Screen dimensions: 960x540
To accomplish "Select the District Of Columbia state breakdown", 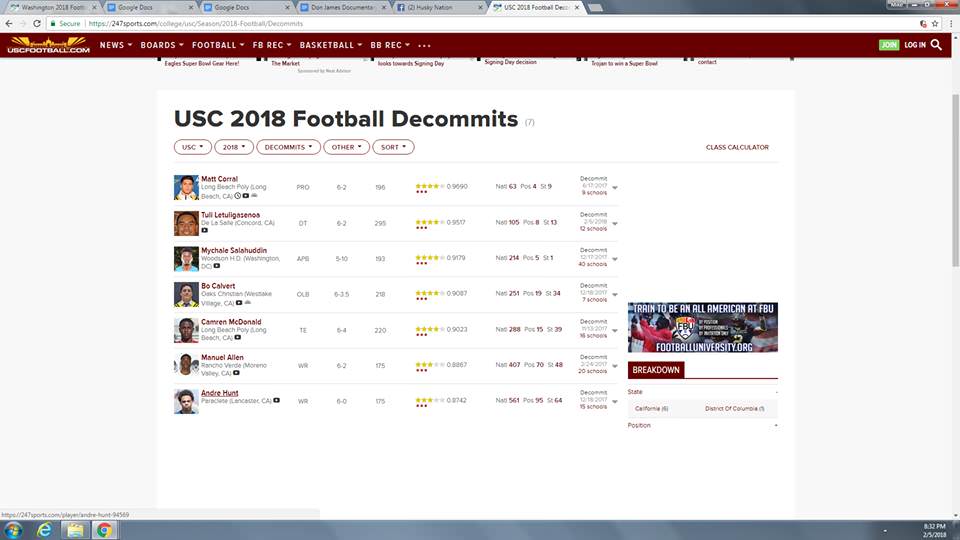I will [735, 408].
